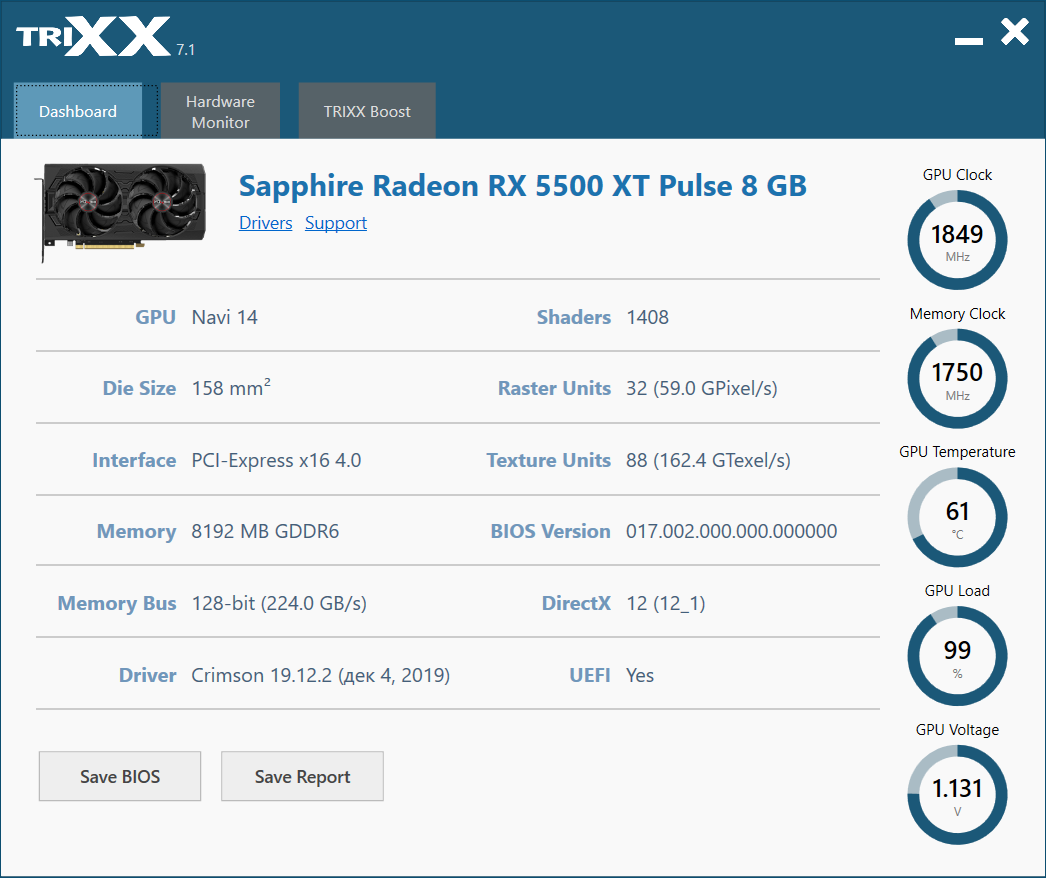Open the Hardware Monitor tab
The height and width of the screenshot is (878, 1046).
click(x=220, y=111)
